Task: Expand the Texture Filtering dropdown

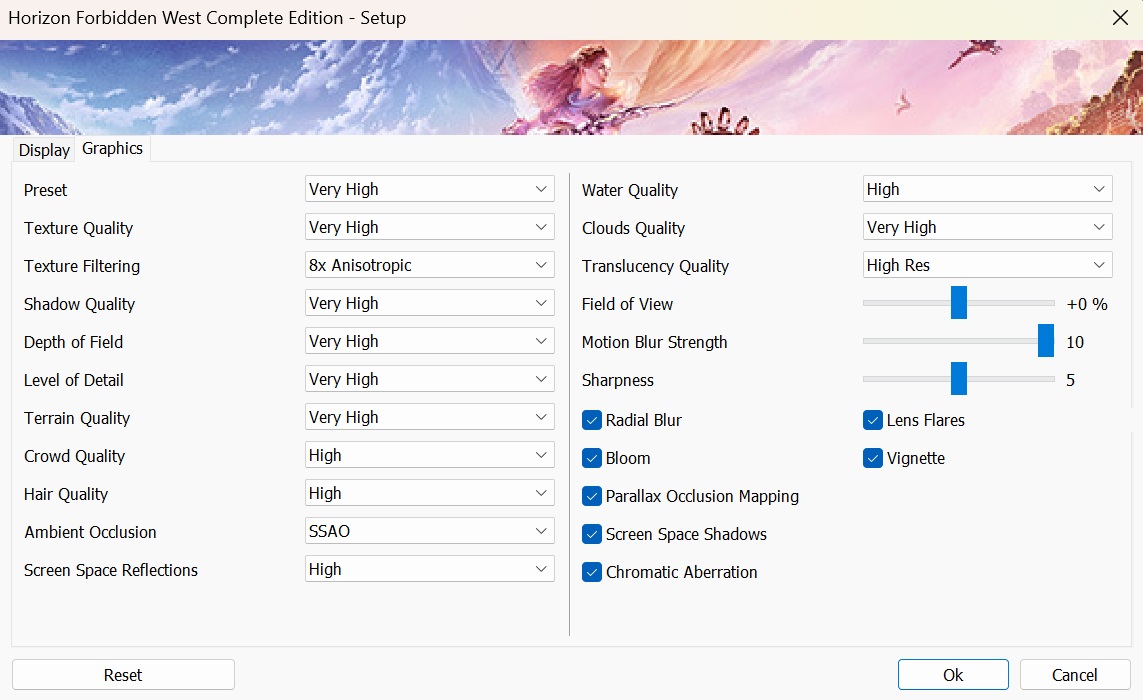Action: [x=429, y=265]
